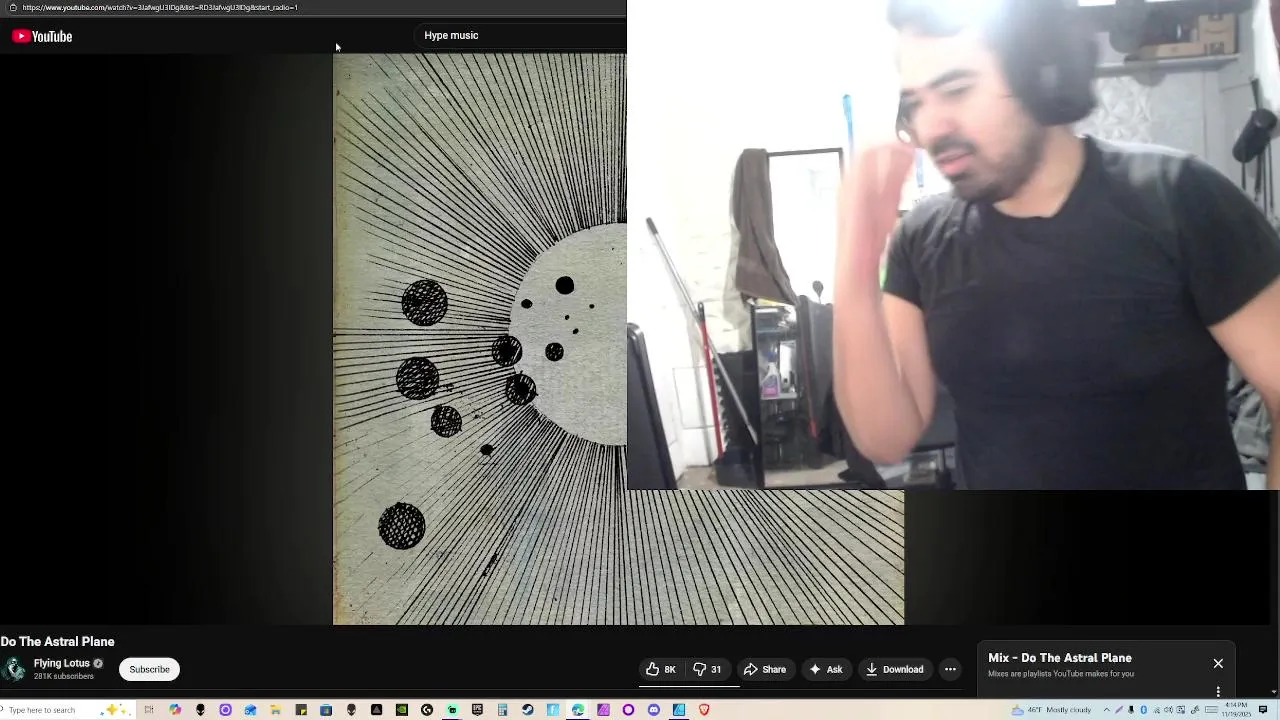
Task: Click the browser URL address bar
Action: tap(160, 7)
